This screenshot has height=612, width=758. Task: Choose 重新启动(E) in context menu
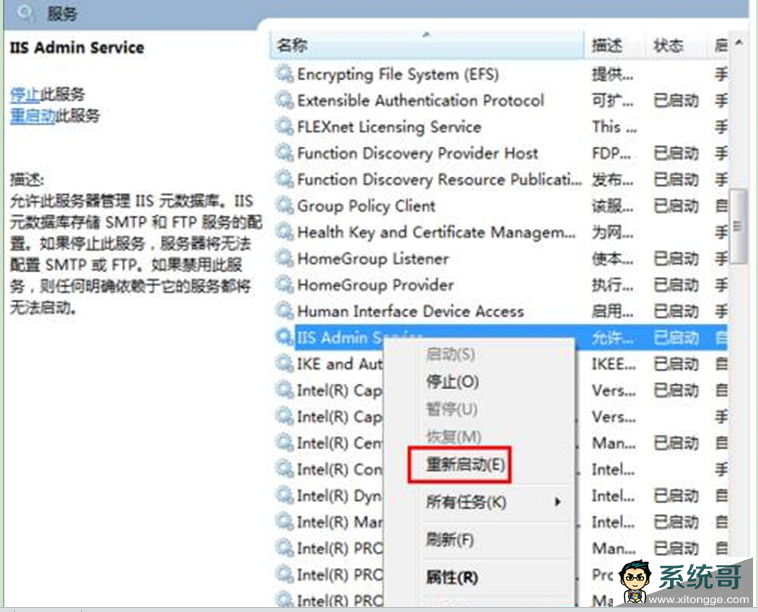click(x=465, y=465)
